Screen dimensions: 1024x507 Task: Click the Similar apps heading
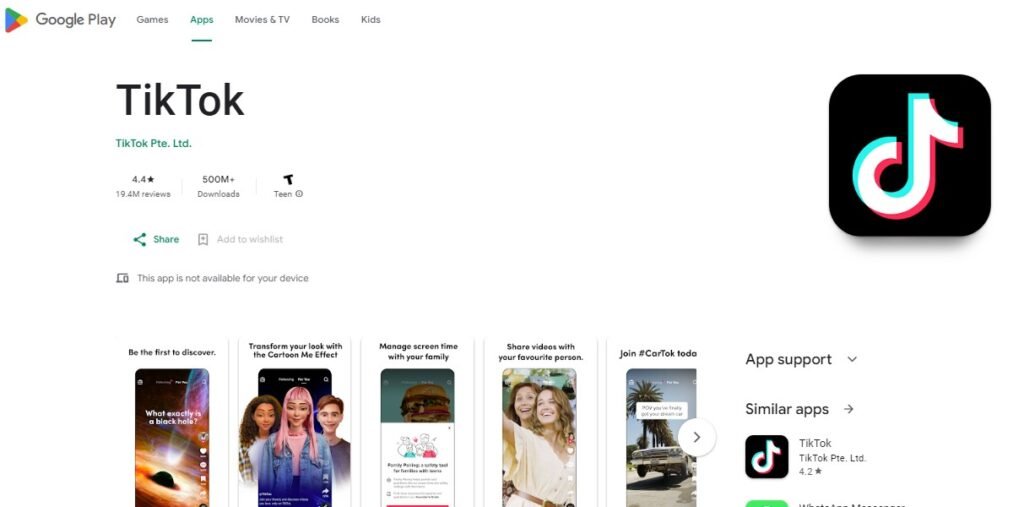787,409
